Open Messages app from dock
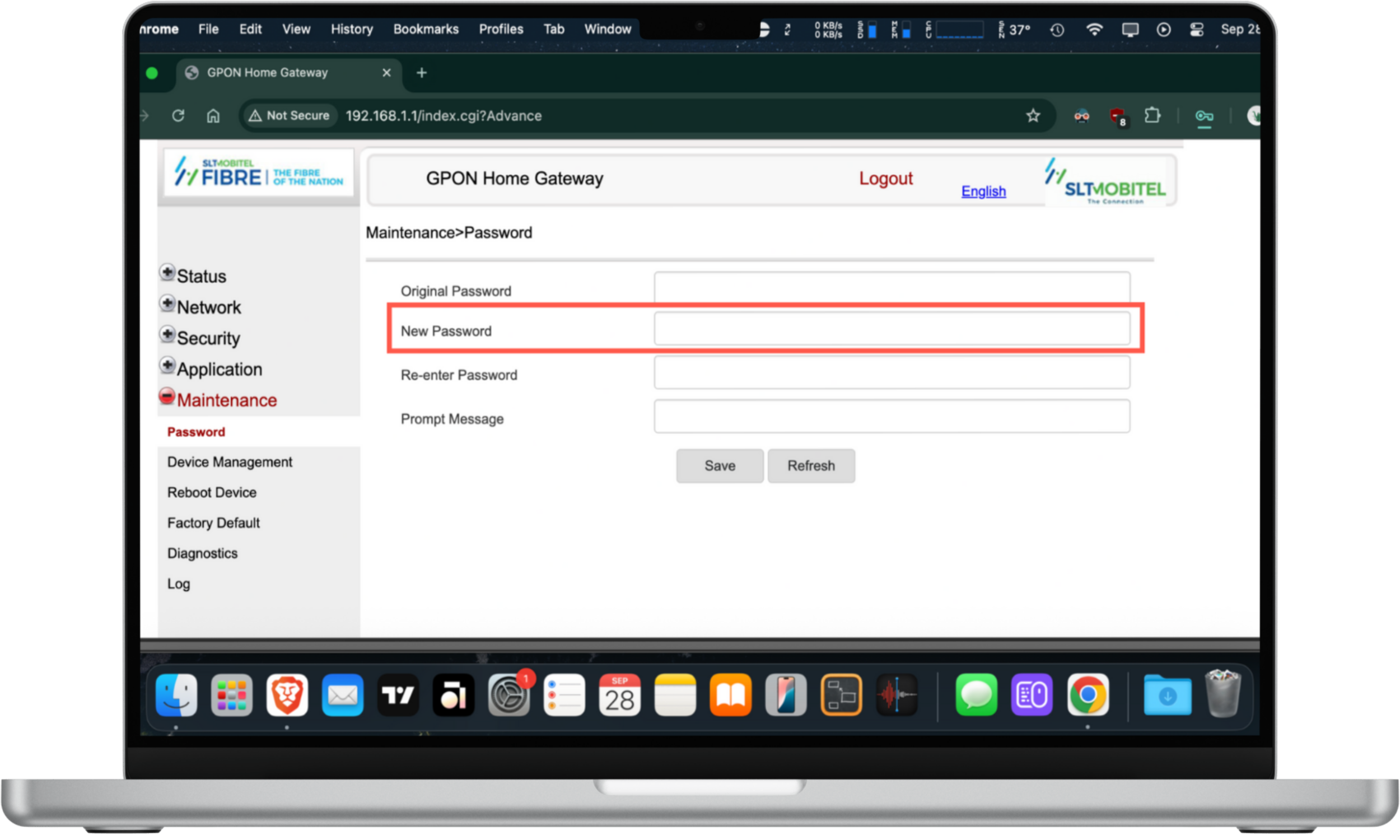Viewport: 1400px width, 840px height. click(976, 694)
